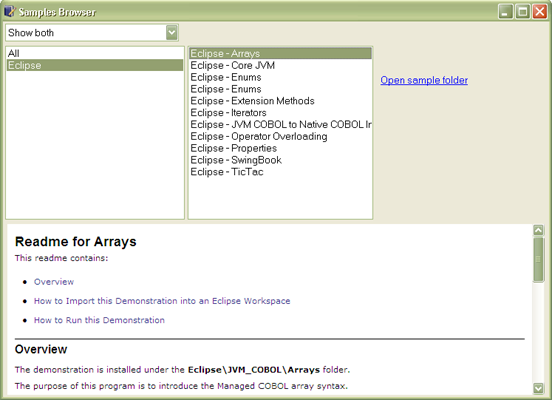Open How to Import this Demonstration link
This screenshot has width=552, height=400.
coord(162,301)
